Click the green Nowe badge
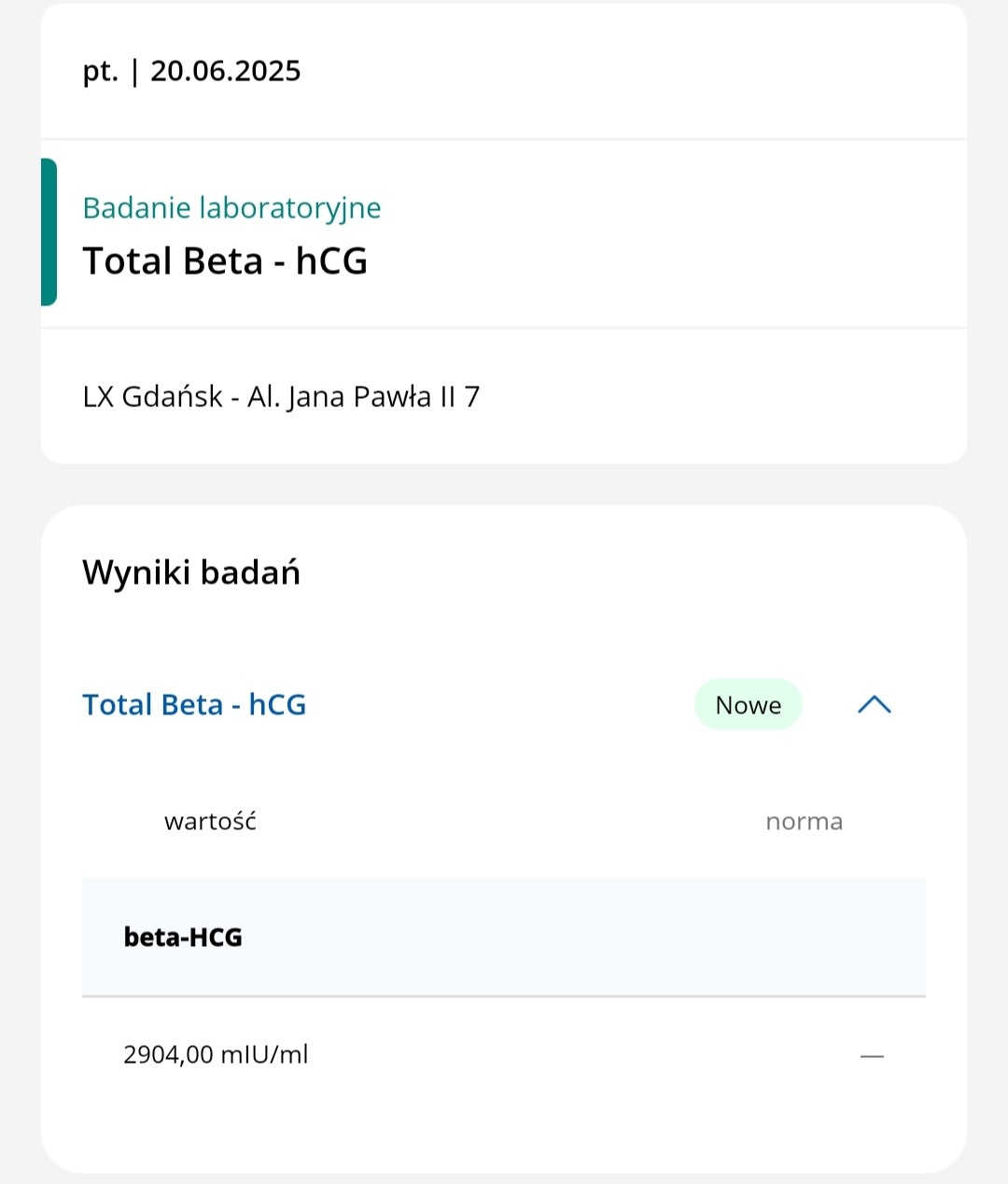 point(748,705)
